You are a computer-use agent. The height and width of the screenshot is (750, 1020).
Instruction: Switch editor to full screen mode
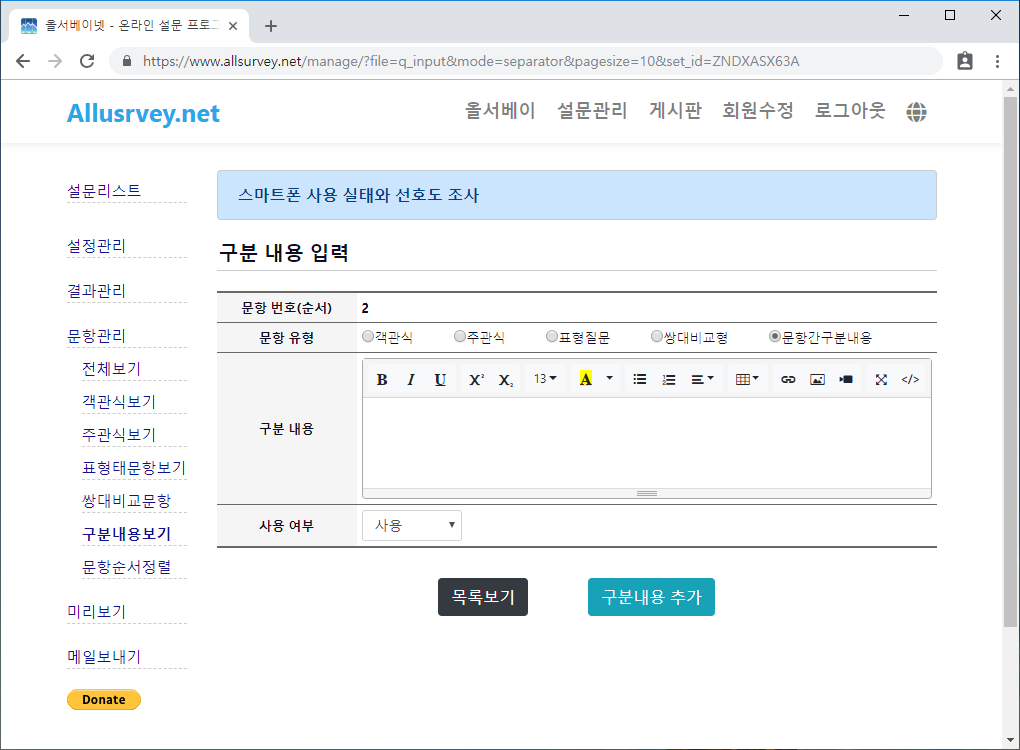point(881,380)
